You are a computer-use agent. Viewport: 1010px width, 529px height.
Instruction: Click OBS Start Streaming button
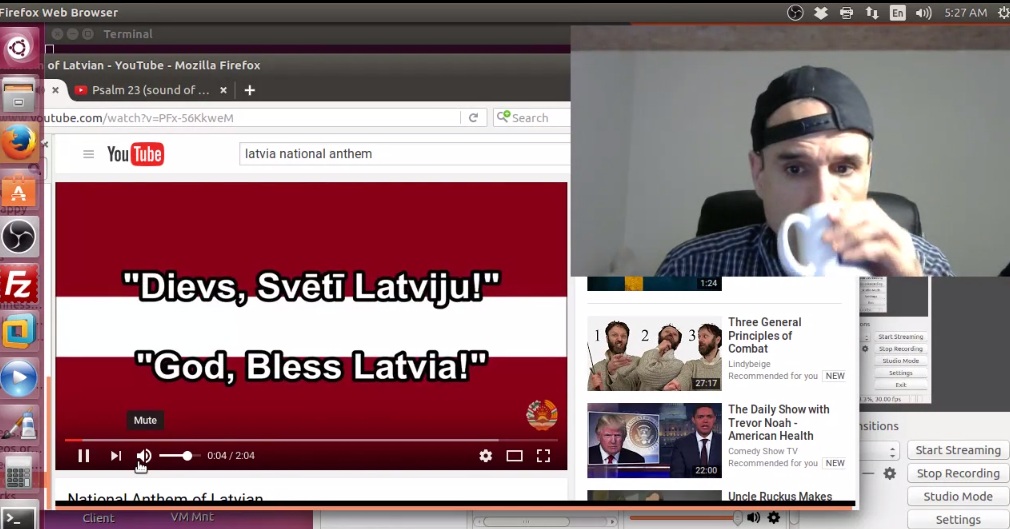958,450
